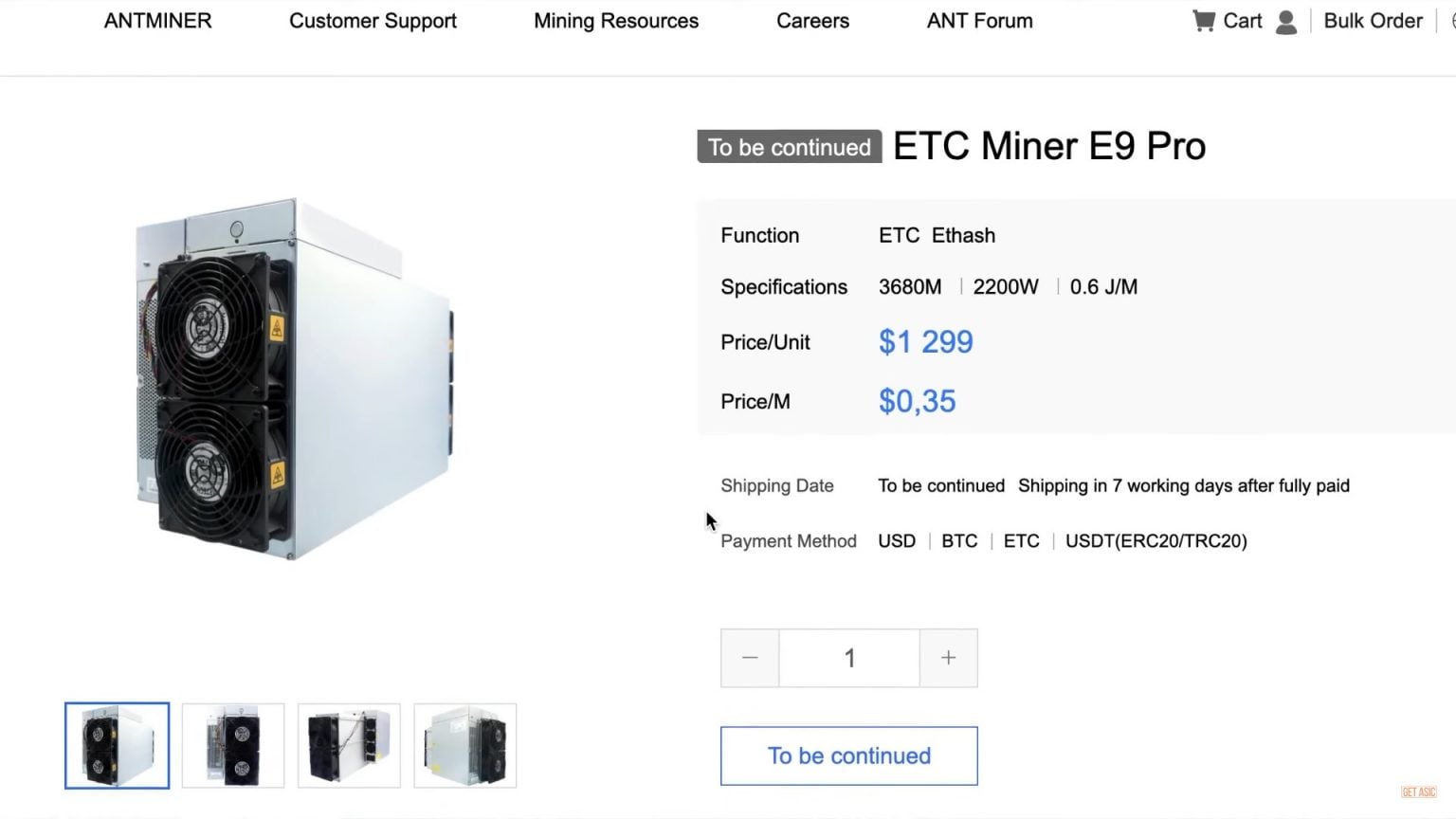Open the shopping cart icon
The width and height of the screenshot is (1456, 819).
pos(1204,21)
